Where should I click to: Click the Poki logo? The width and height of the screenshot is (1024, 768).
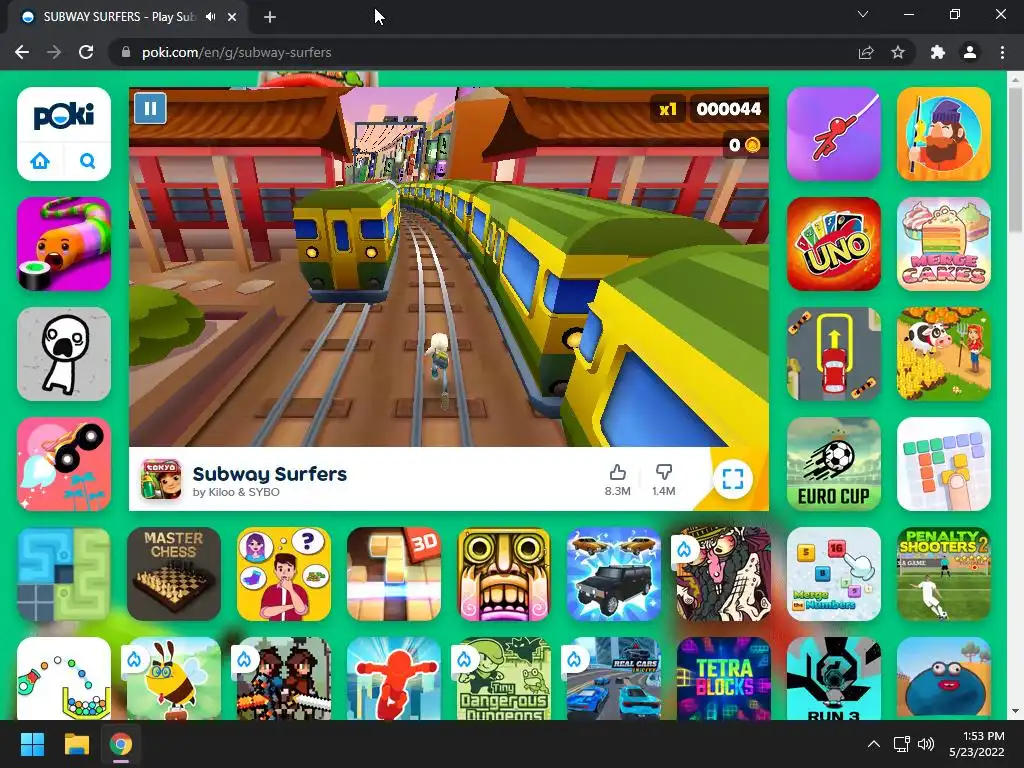click(x=64, y=116)
